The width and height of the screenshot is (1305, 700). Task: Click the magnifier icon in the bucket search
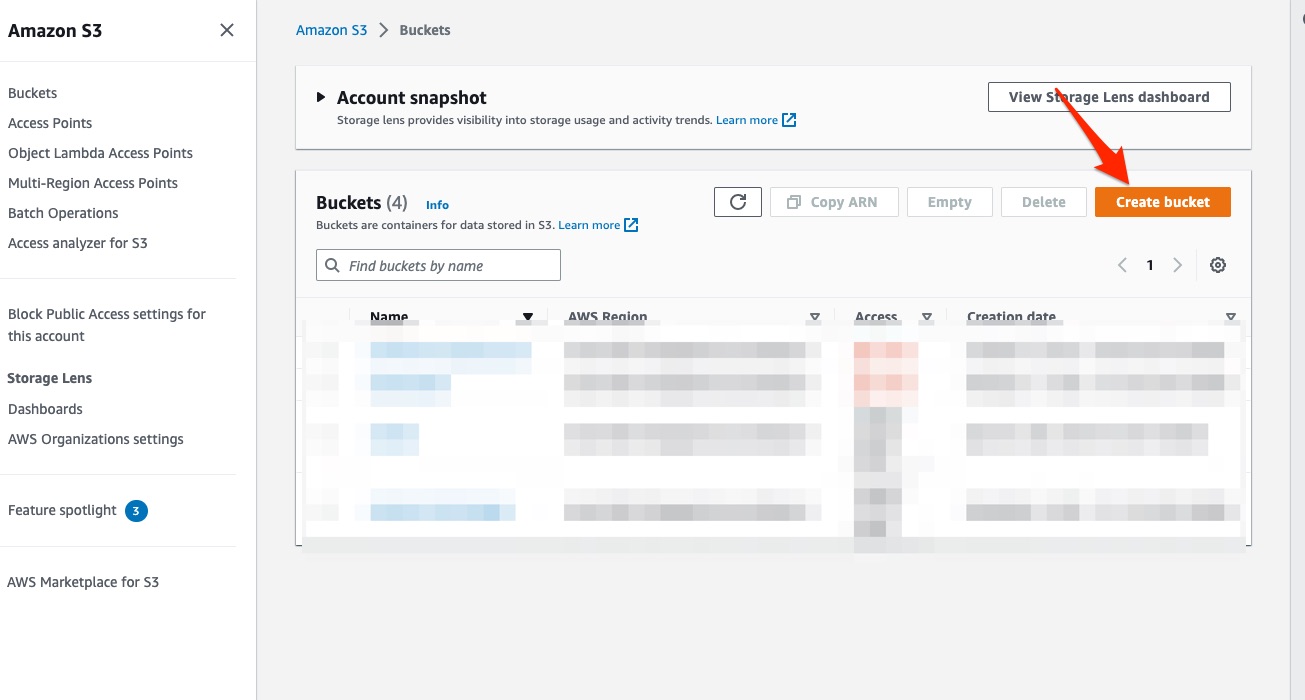(332, 264)
